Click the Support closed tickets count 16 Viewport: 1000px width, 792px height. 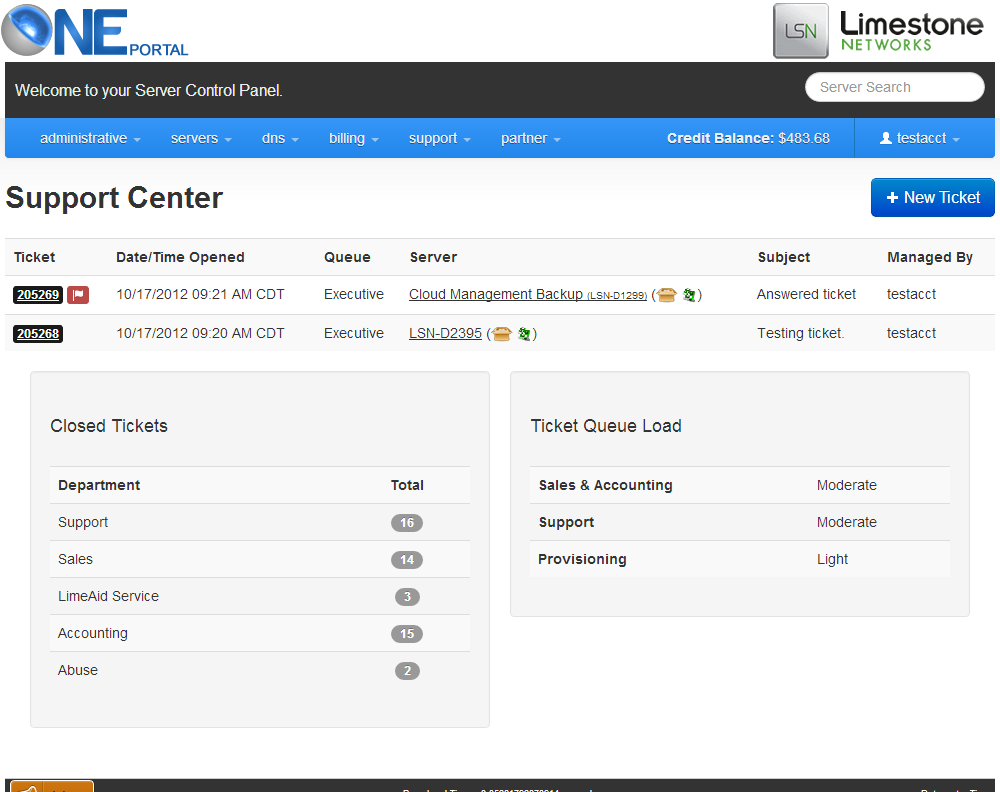coord(407,523)
